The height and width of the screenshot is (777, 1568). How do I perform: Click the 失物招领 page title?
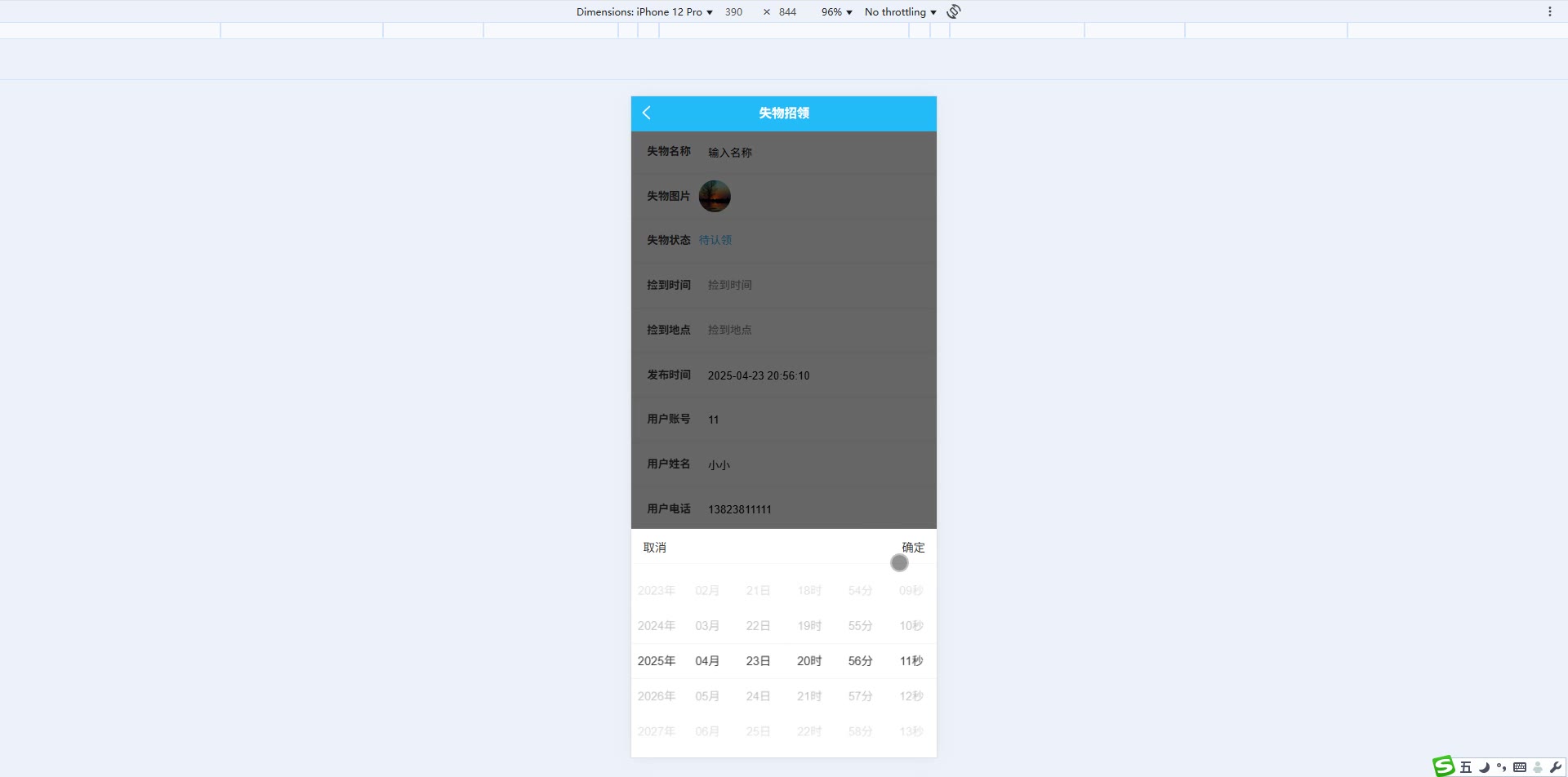pyautogui.click(x=784, y=113)
